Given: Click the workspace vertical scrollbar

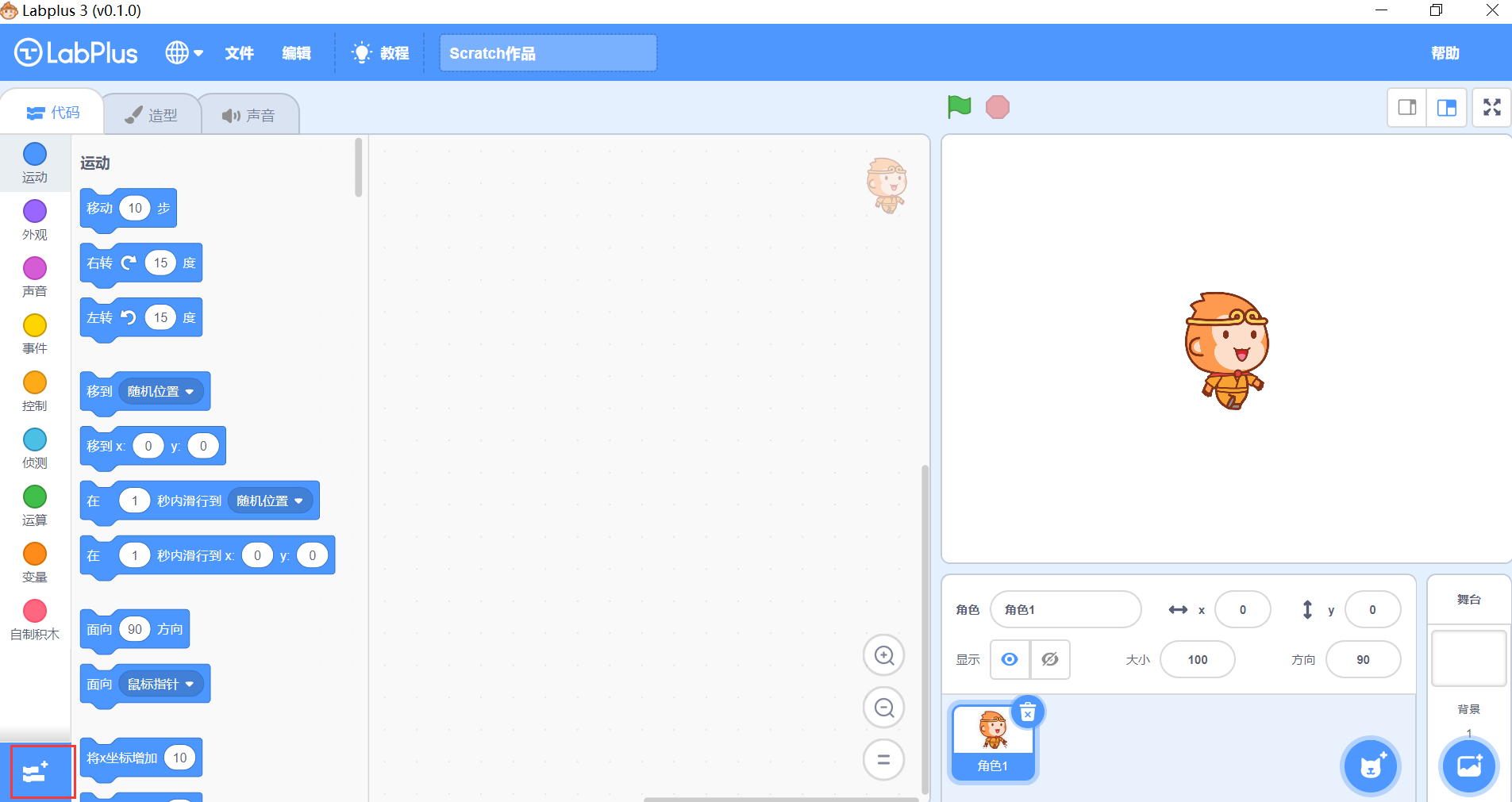Looking at the screenshot, I should [925, 629].
